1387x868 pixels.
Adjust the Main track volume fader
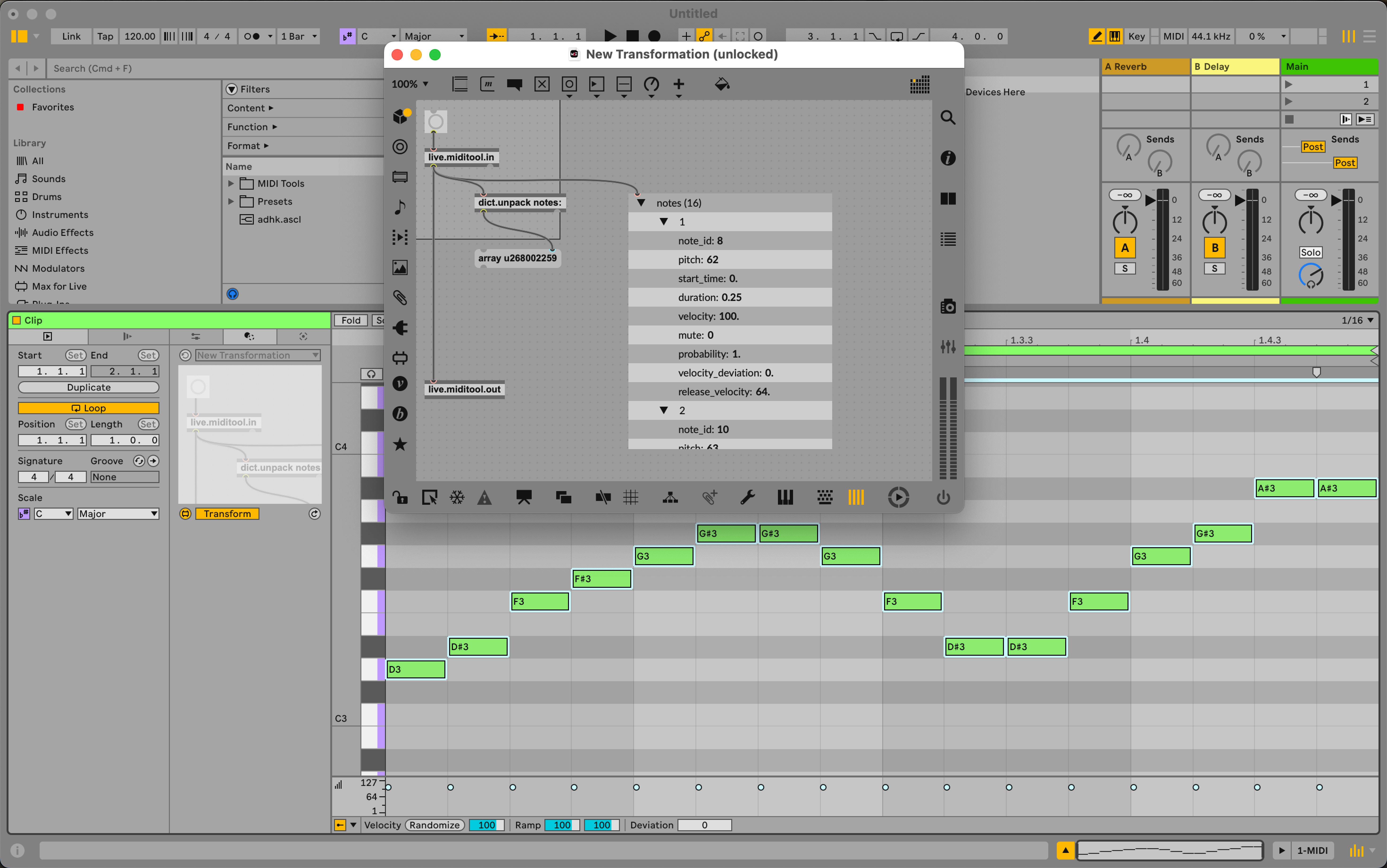(1337, 200)
